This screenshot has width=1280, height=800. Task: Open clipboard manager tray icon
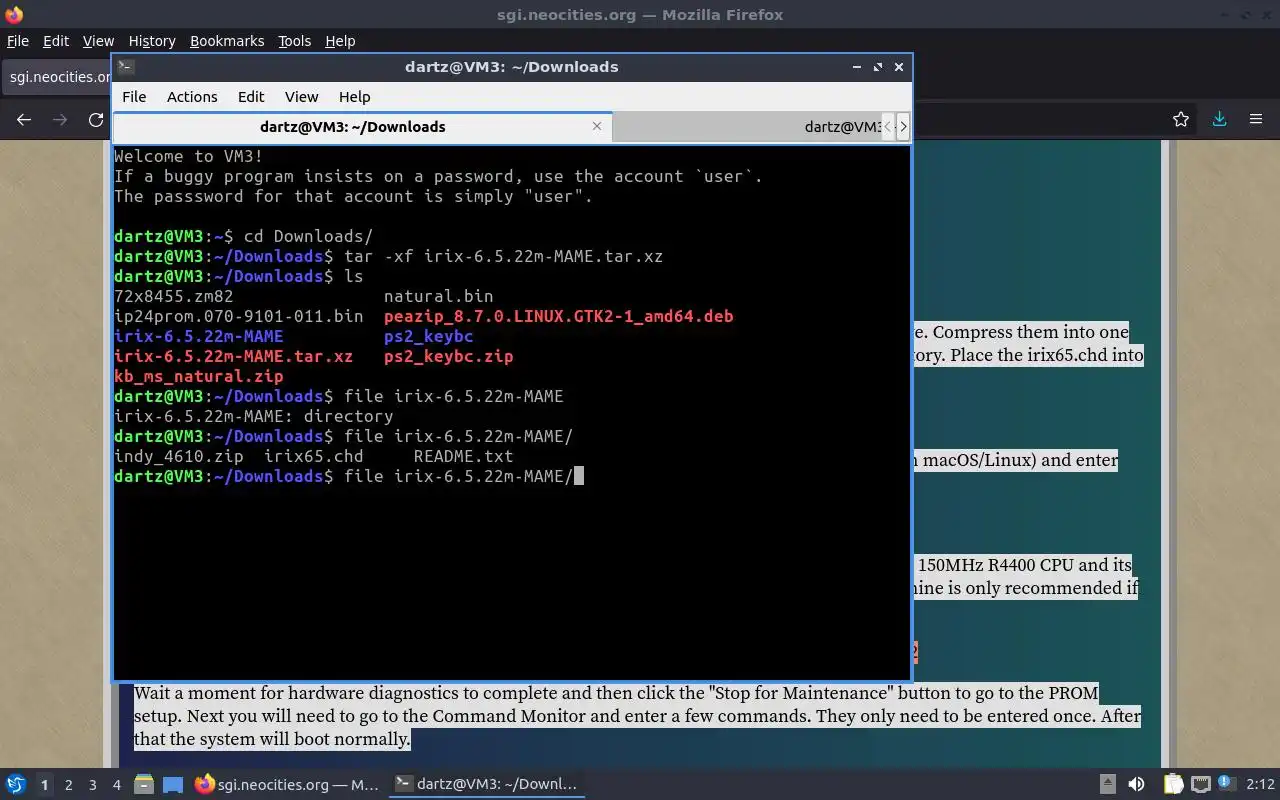1173,784
